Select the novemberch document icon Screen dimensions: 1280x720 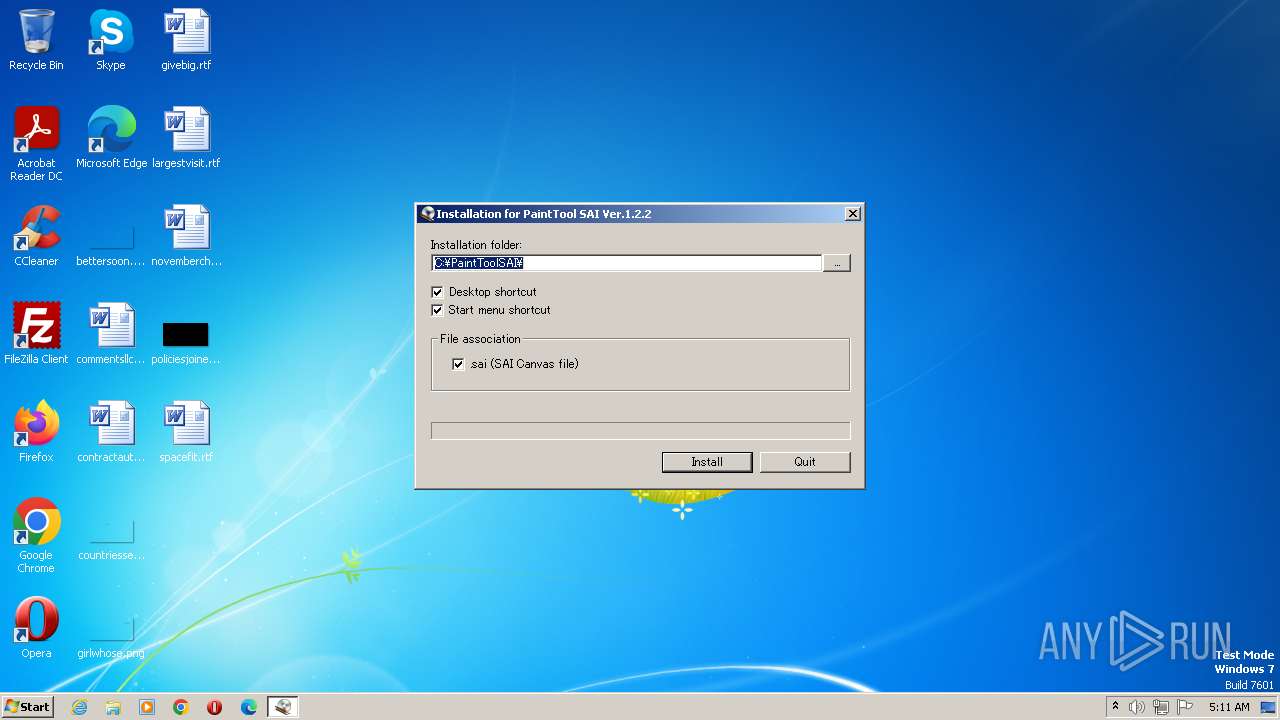click(186, 236)
